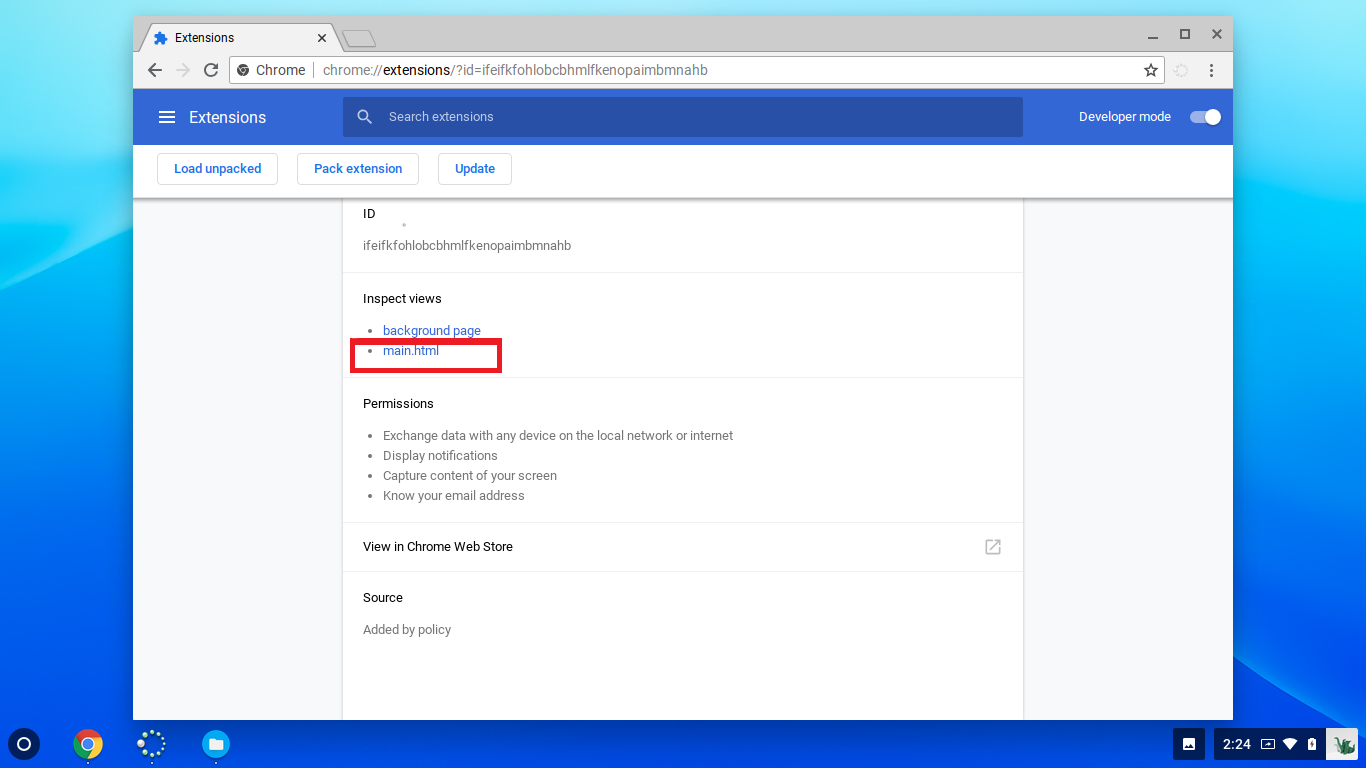This screenshot has height=768, width=1366.
Task: Reload the page with refresh icon
Action: [x=211, y=70]
